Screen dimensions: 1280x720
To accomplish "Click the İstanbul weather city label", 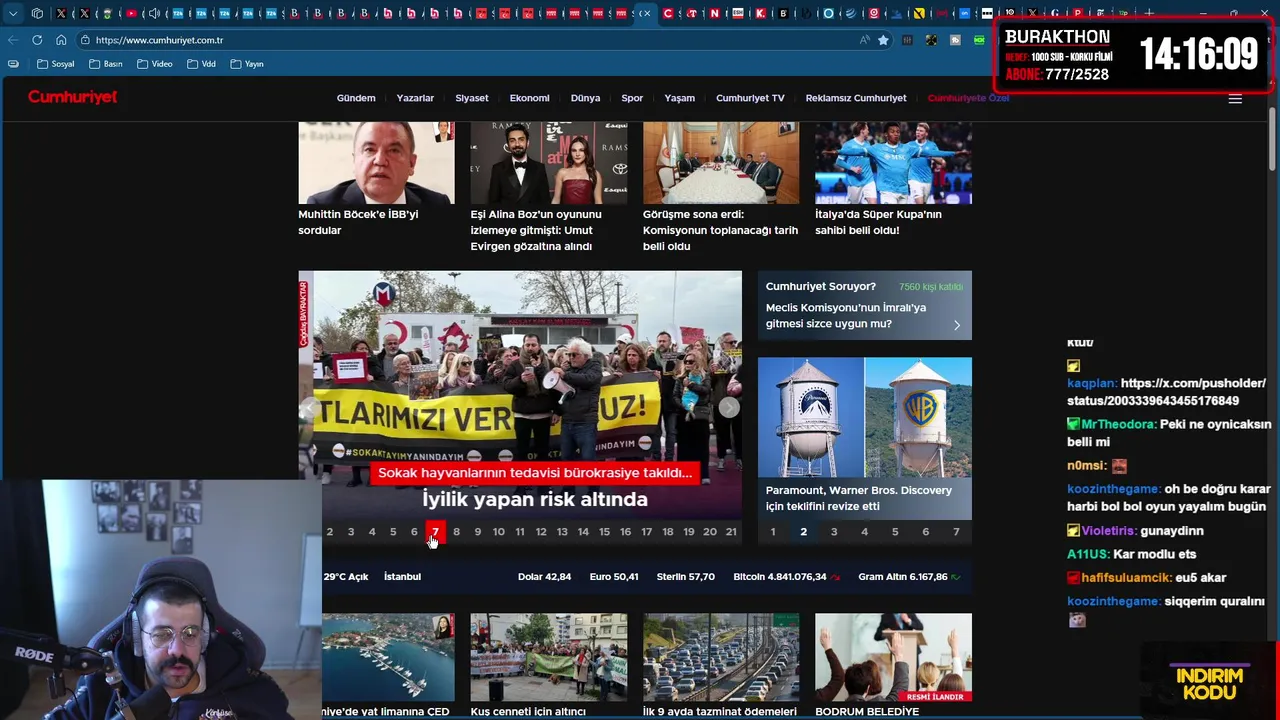I will coord(402,577).
